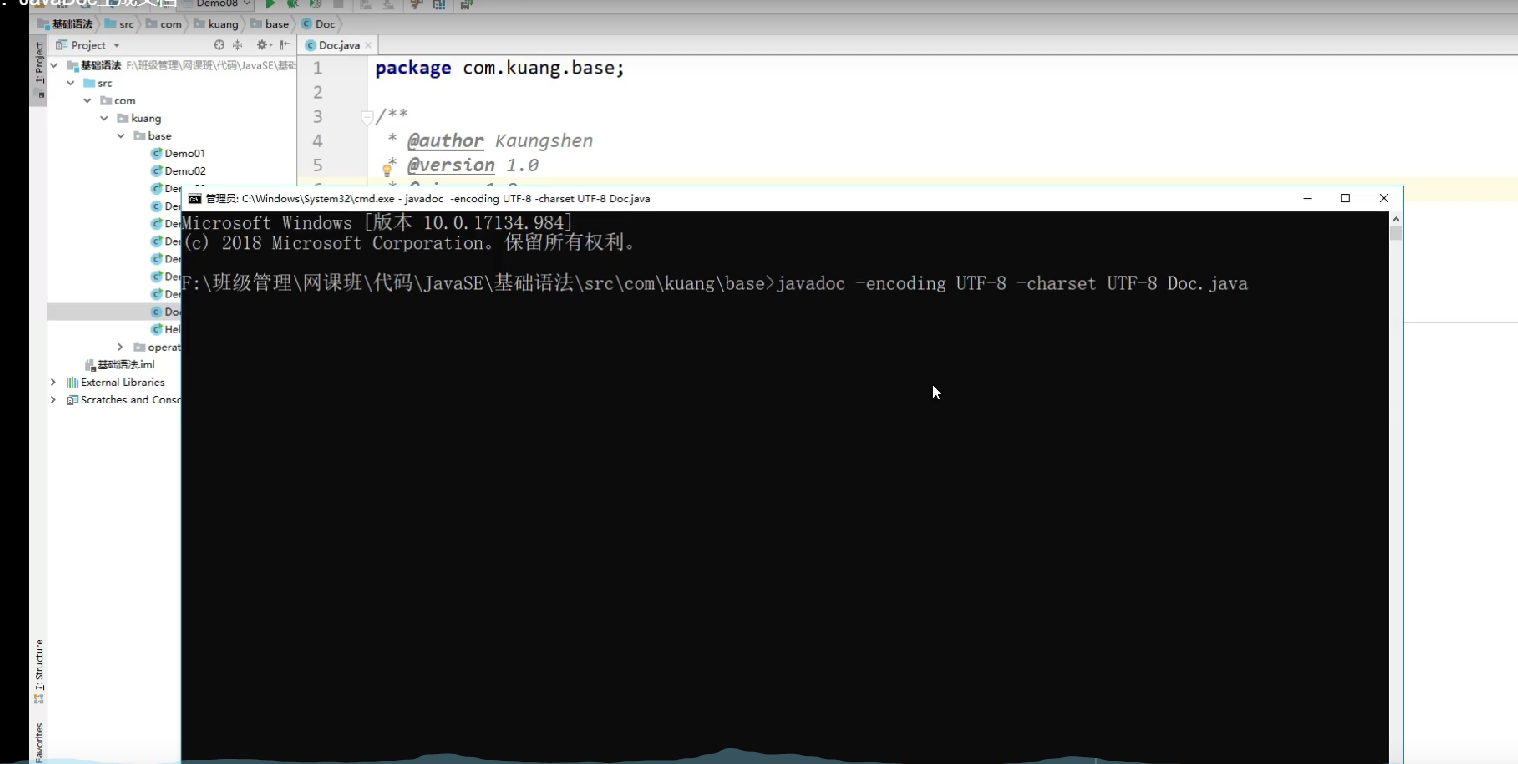The width and height of the screenshot is (1518, 764).
Task: Close the Doc.java editor tab
Action: [x=369, y=45]
